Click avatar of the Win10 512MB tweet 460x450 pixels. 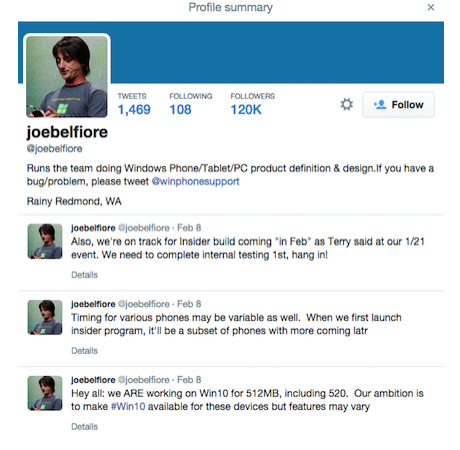tap(45, 393)
